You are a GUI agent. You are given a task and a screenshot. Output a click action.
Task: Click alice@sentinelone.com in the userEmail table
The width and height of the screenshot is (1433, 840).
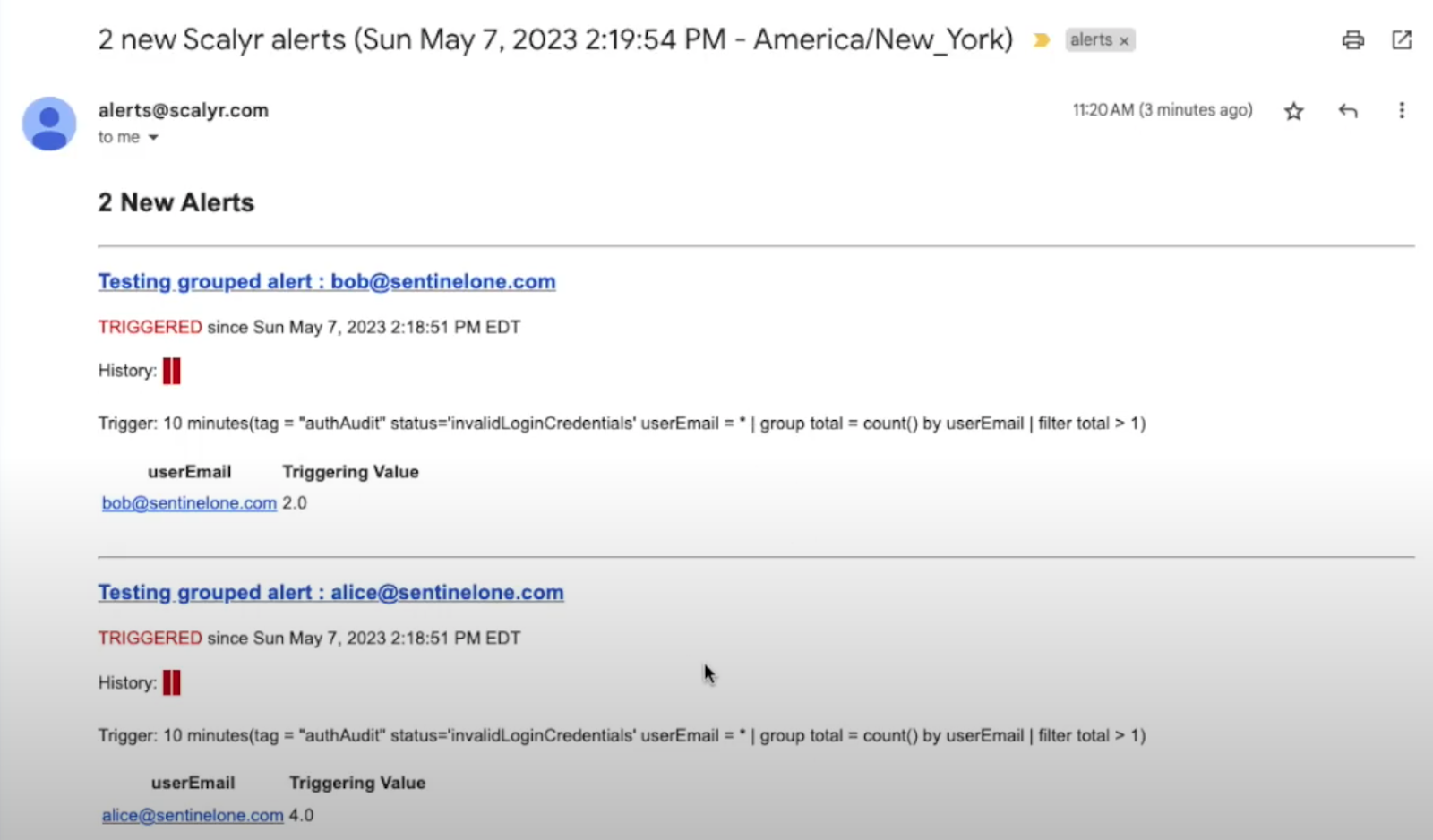(193, 815)
